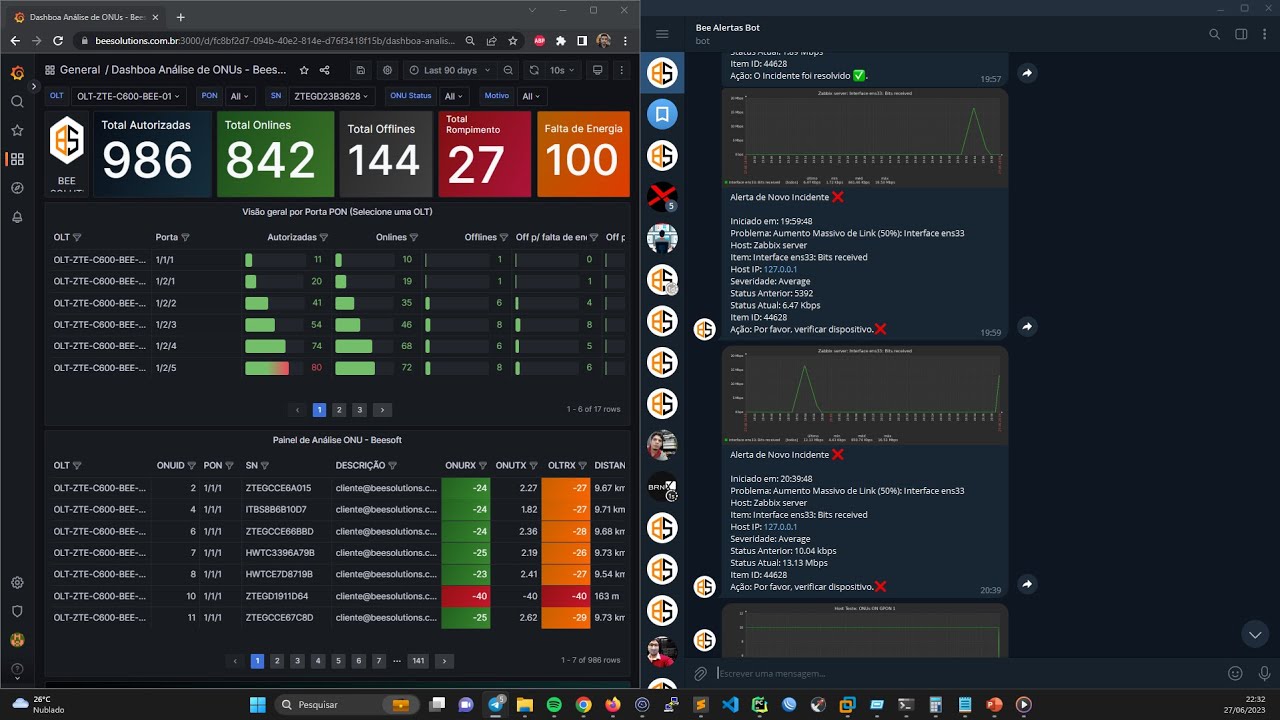
Task: Click serial number HWTC3396A79B
Action: 280,553
